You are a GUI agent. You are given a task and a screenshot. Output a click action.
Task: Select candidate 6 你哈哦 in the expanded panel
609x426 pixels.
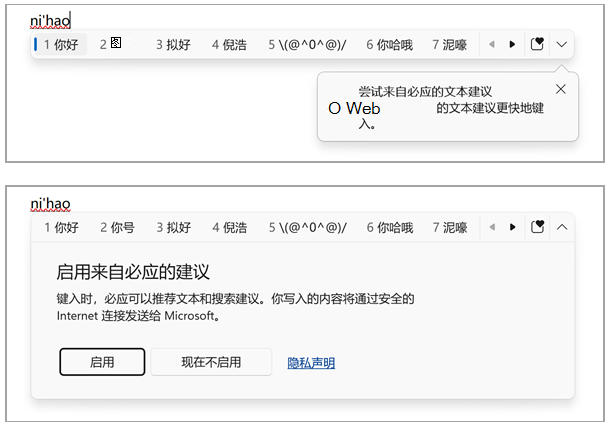pos(389,227)
